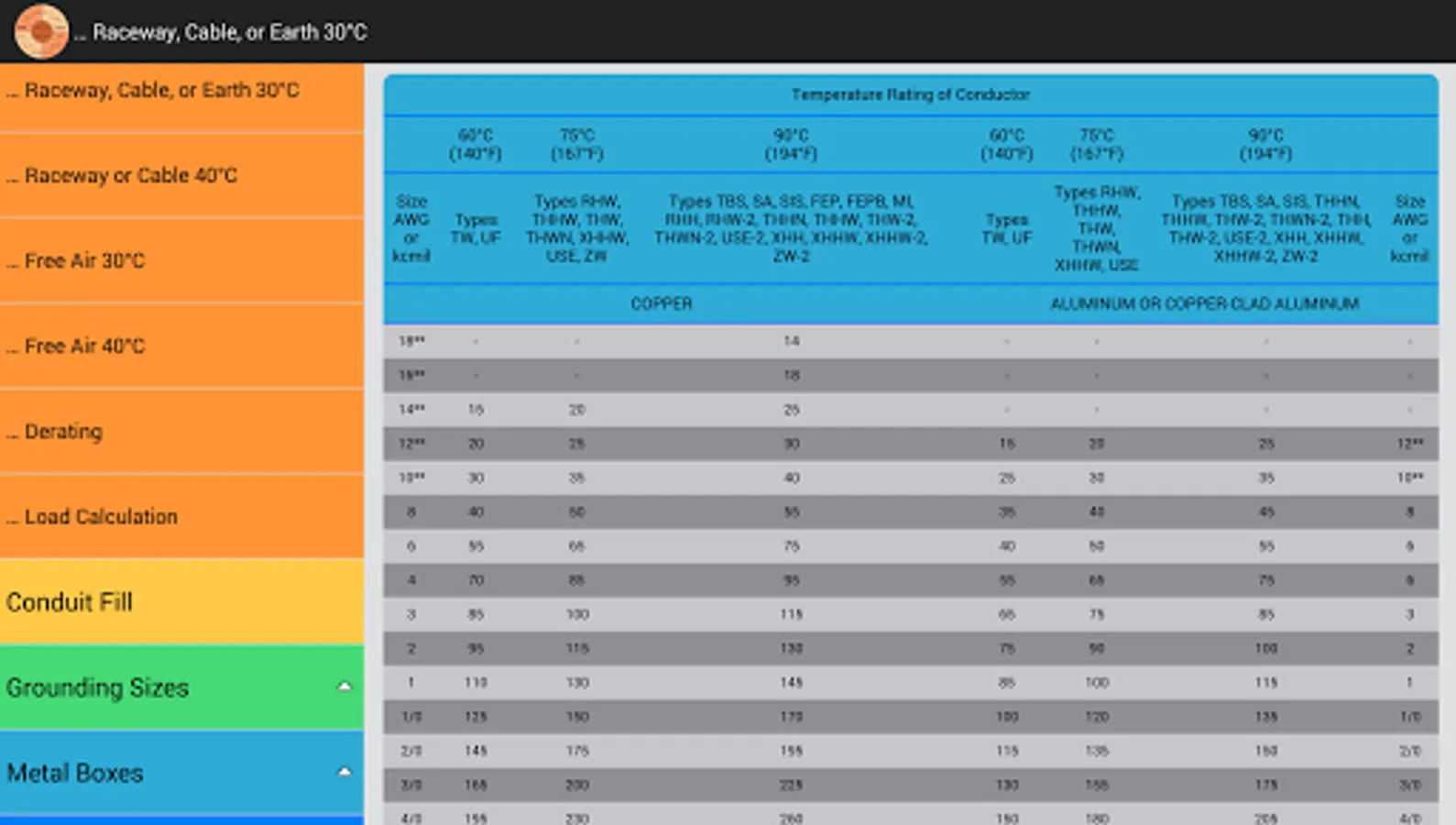Click copper 75°C (167°F) column header
Image resolution: width=1456 pixels, height=825 pixels.
577,144
